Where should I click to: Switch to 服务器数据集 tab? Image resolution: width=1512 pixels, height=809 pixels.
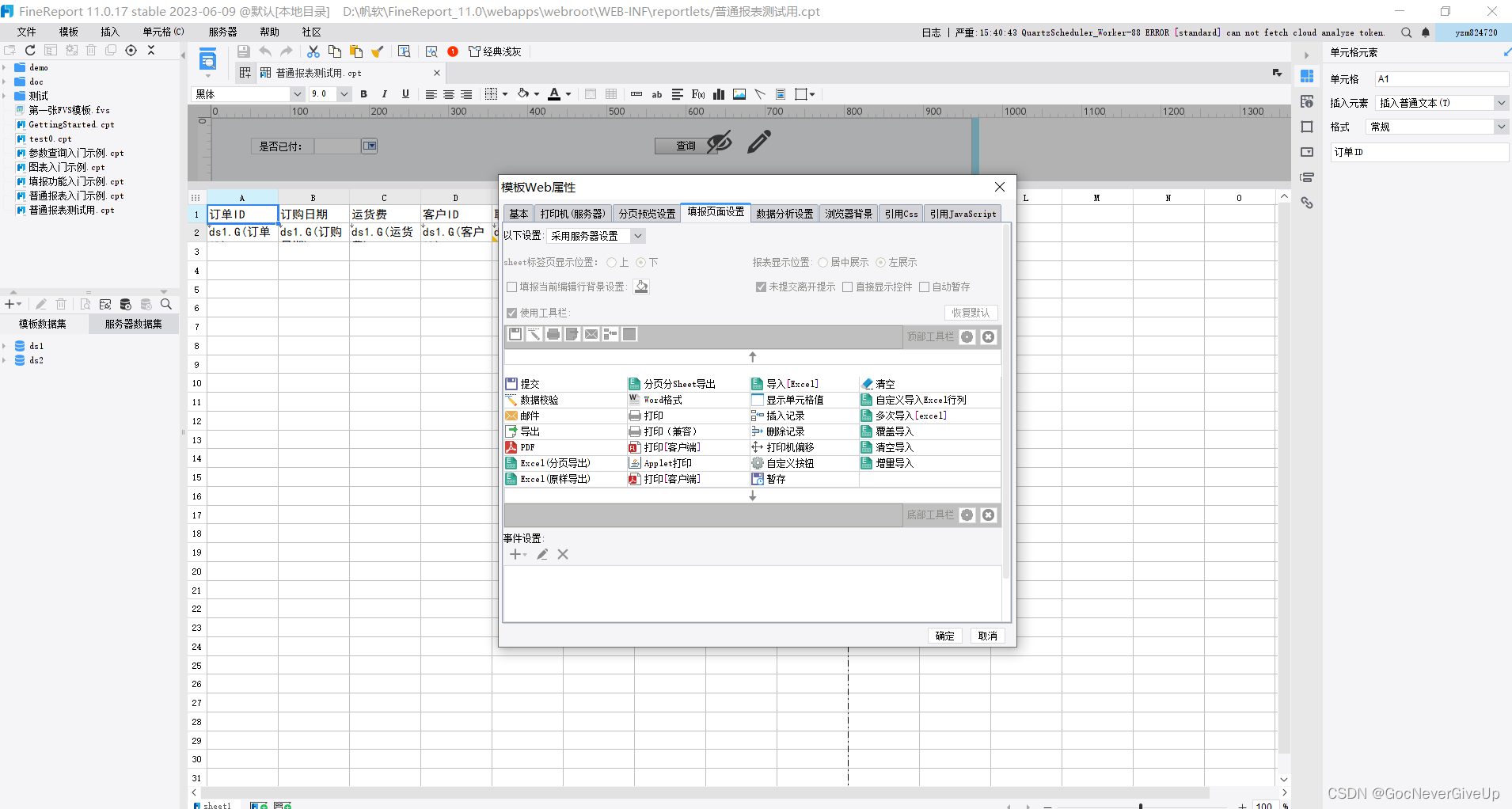tap(134, 324)
